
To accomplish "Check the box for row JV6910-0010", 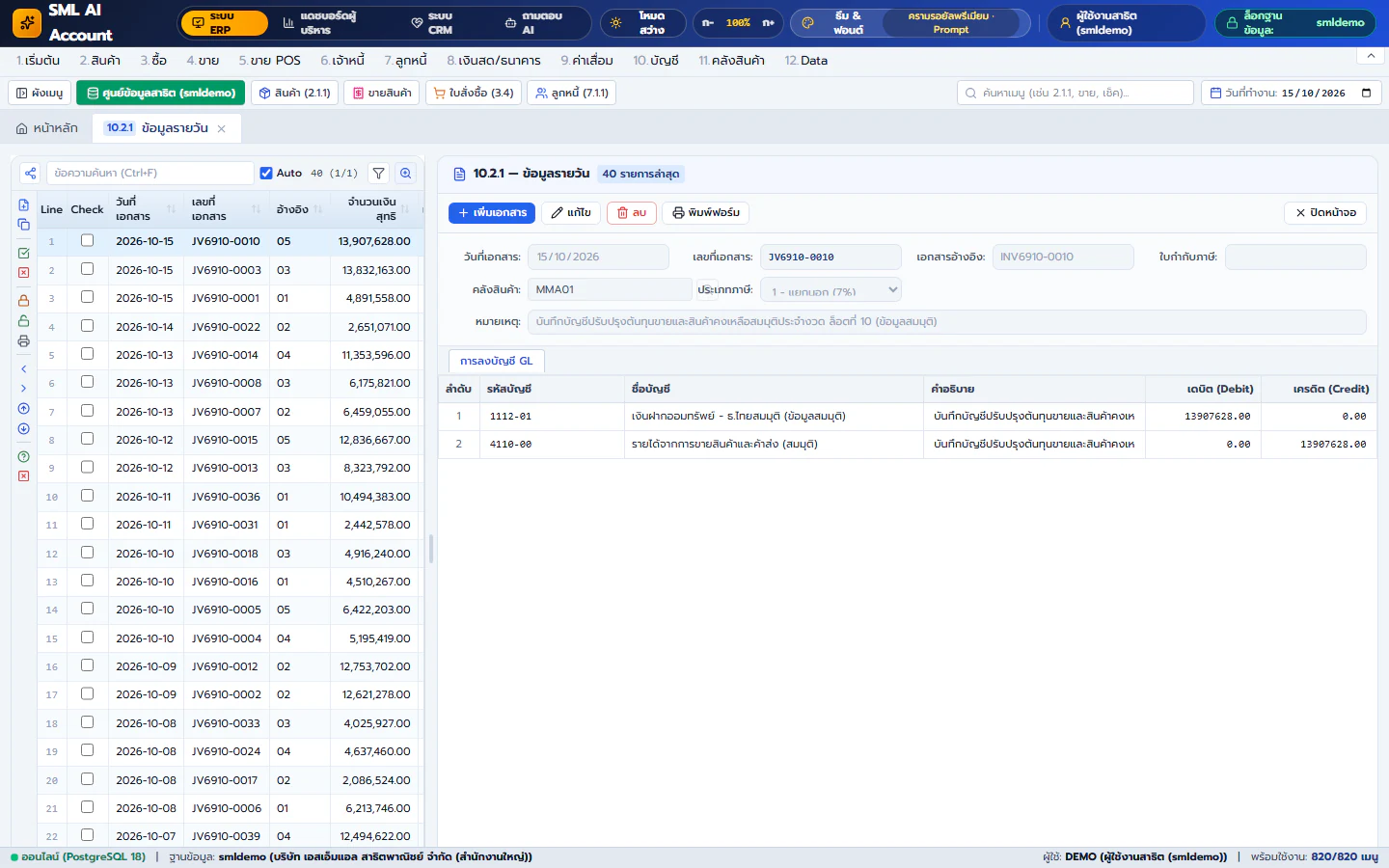I will [87, 240].
